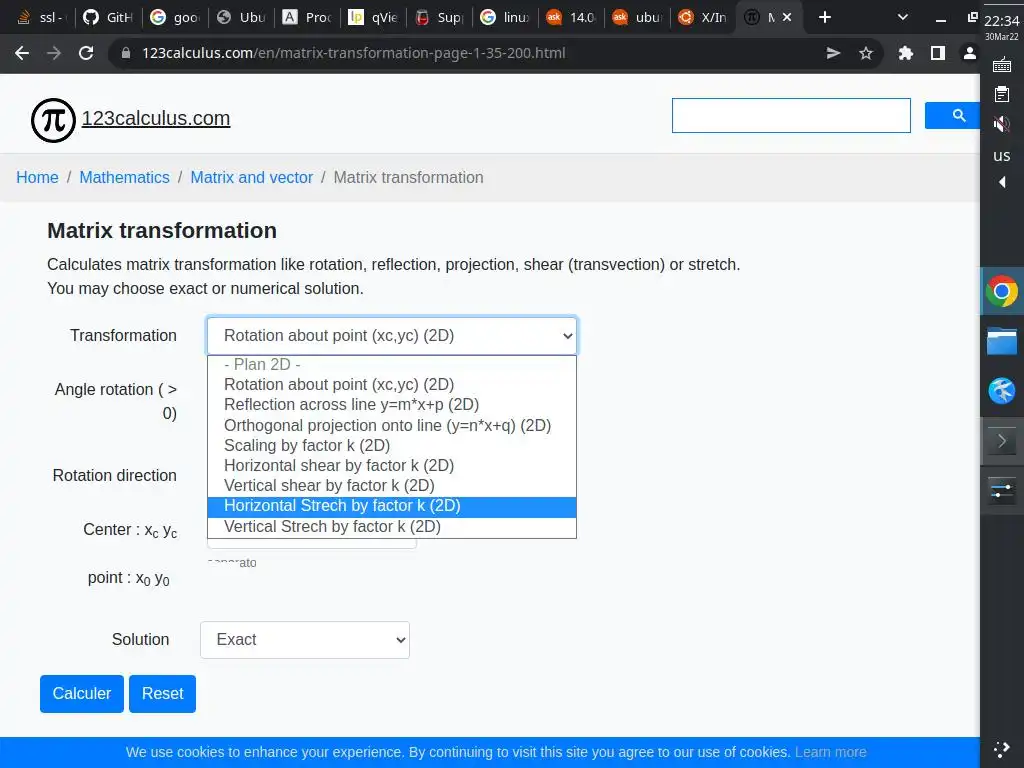The width and height of the screenshot is (1024, 768).
Task: Open the dock settings sliders icon
Action: (x=1002, y=490)
